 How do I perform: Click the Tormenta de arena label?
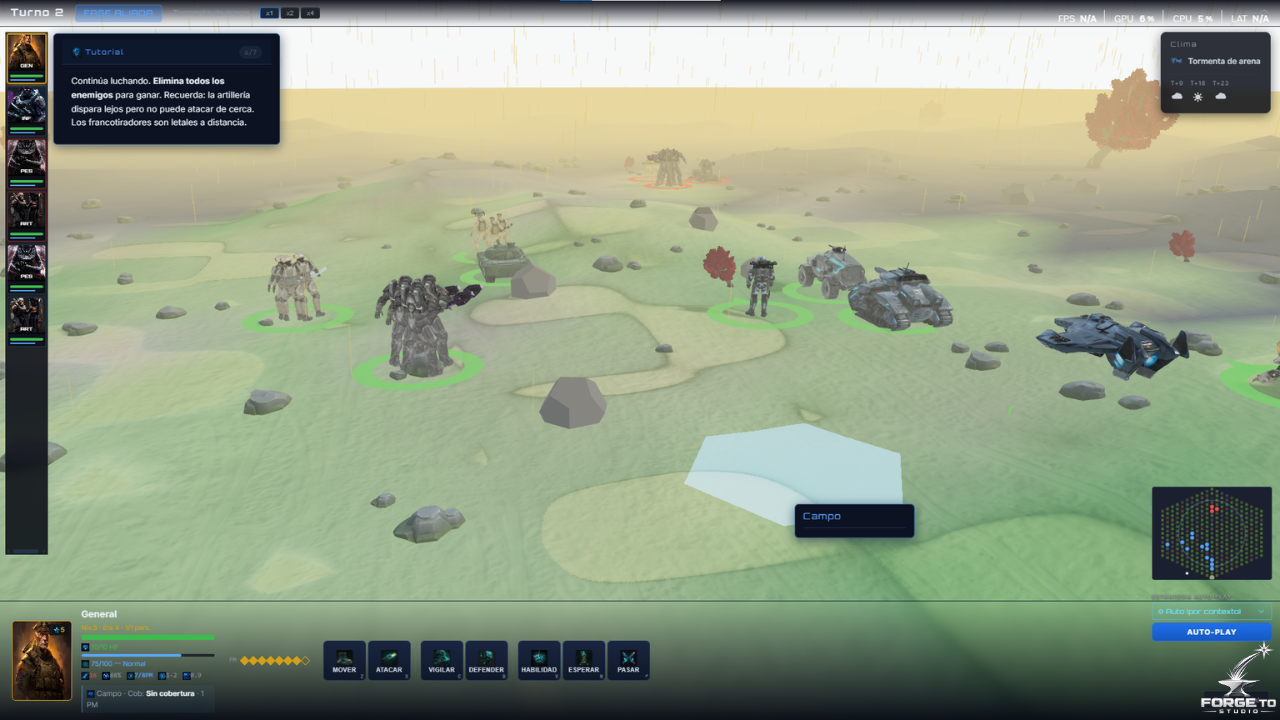pyautogui.click(x=1224, y=61)
